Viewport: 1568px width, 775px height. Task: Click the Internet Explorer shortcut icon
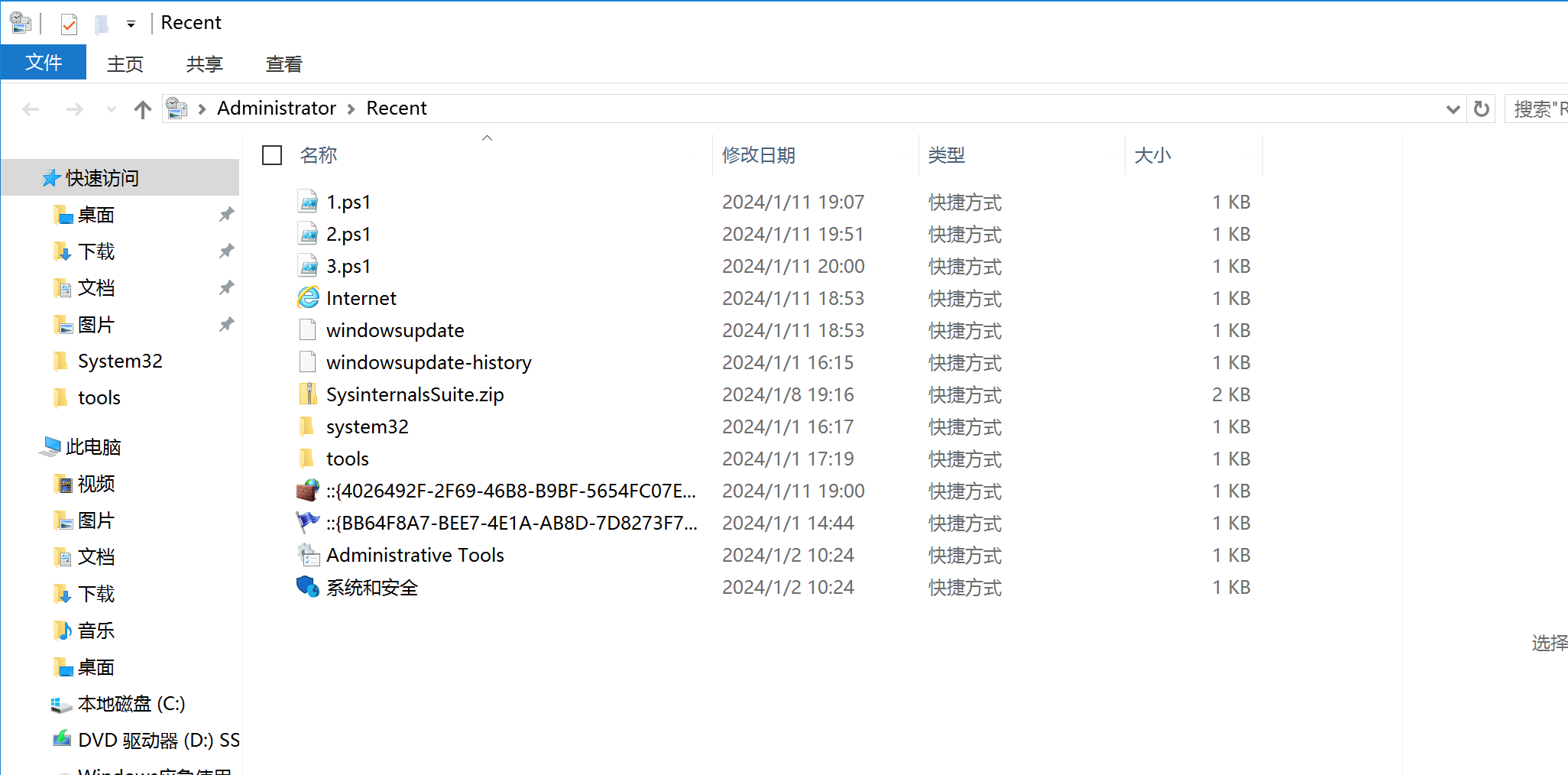(x=308, y=298)
